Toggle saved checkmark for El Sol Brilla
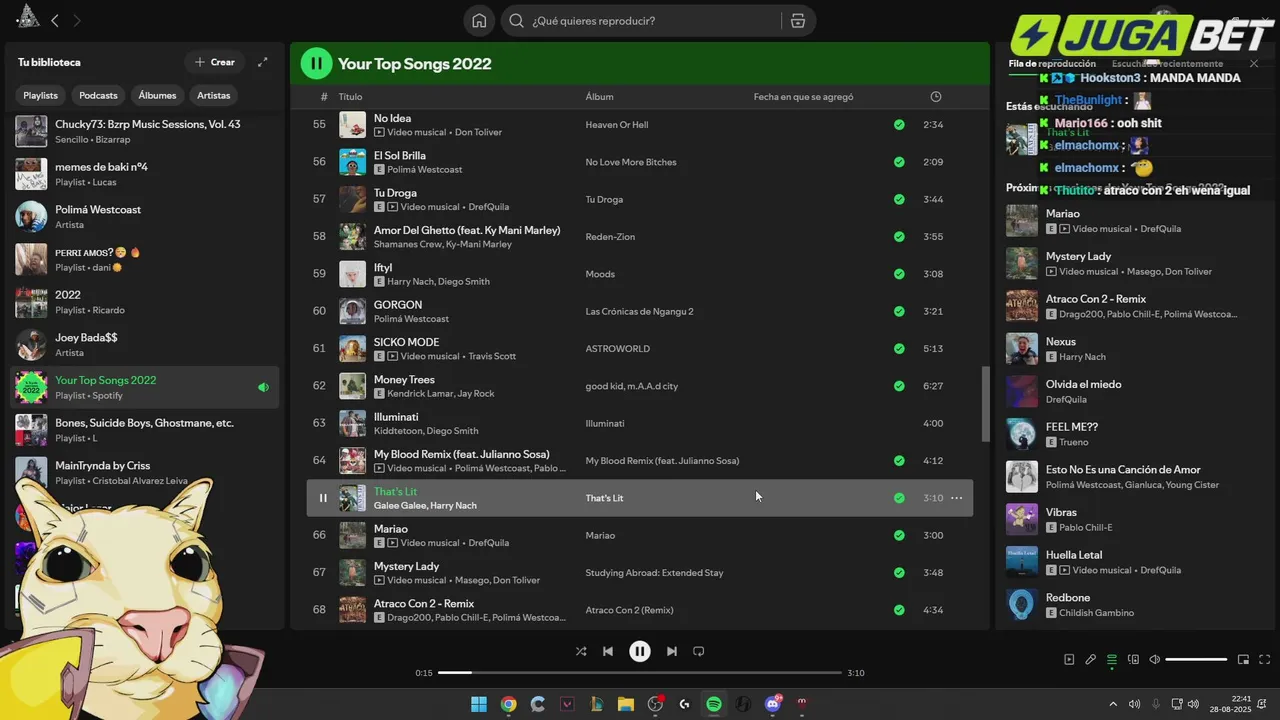 coord(899,162)
